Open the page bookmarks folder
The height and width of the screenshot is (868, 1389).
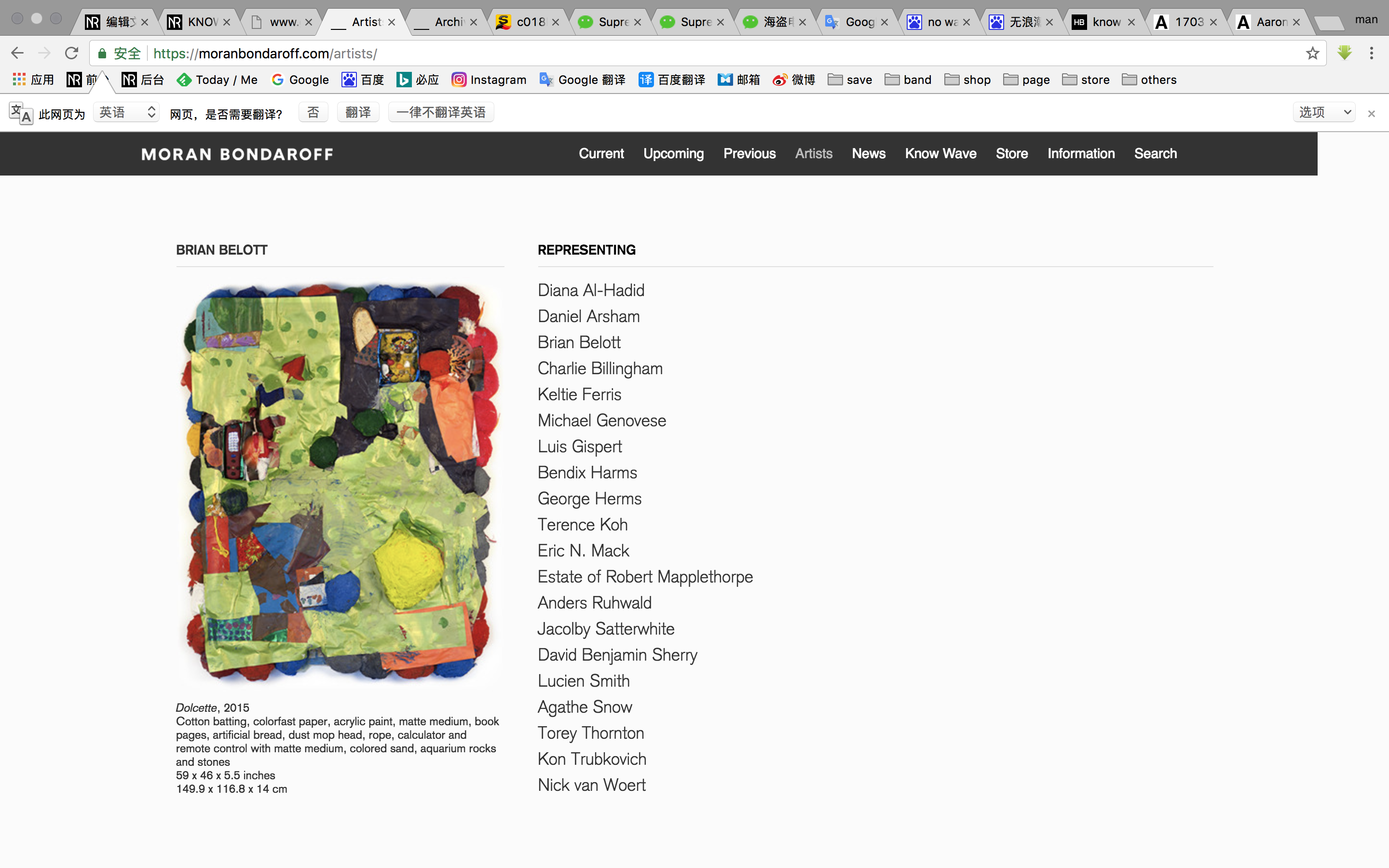(x=1027, y=80)
